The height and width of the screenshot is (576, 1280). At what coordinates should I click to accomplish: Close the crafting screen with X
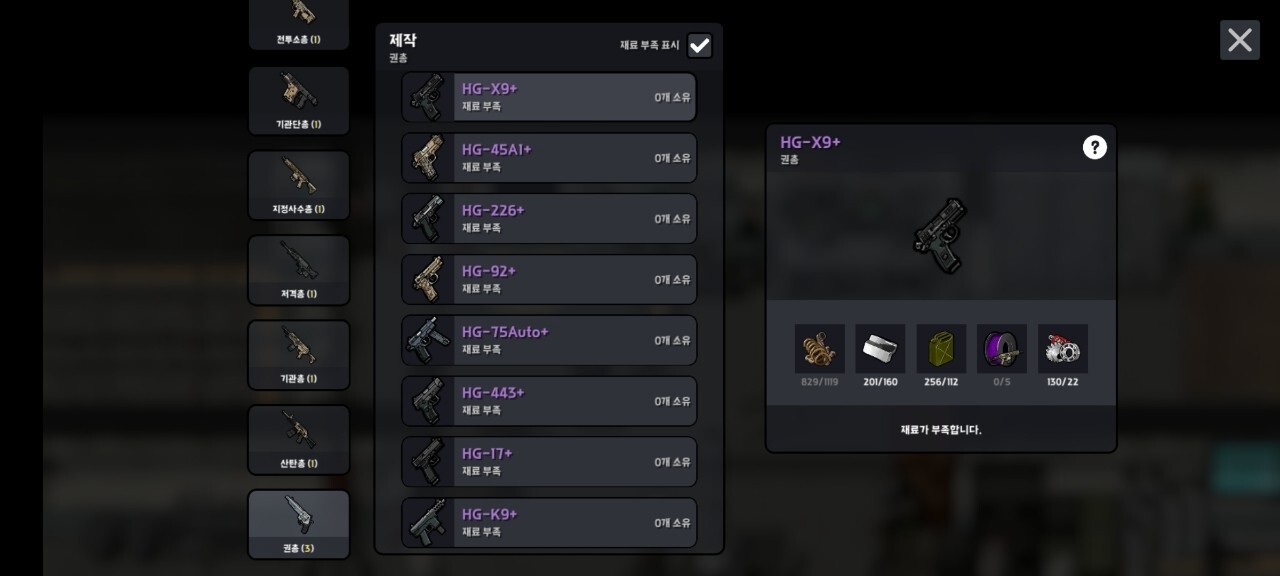point(1240,40)
